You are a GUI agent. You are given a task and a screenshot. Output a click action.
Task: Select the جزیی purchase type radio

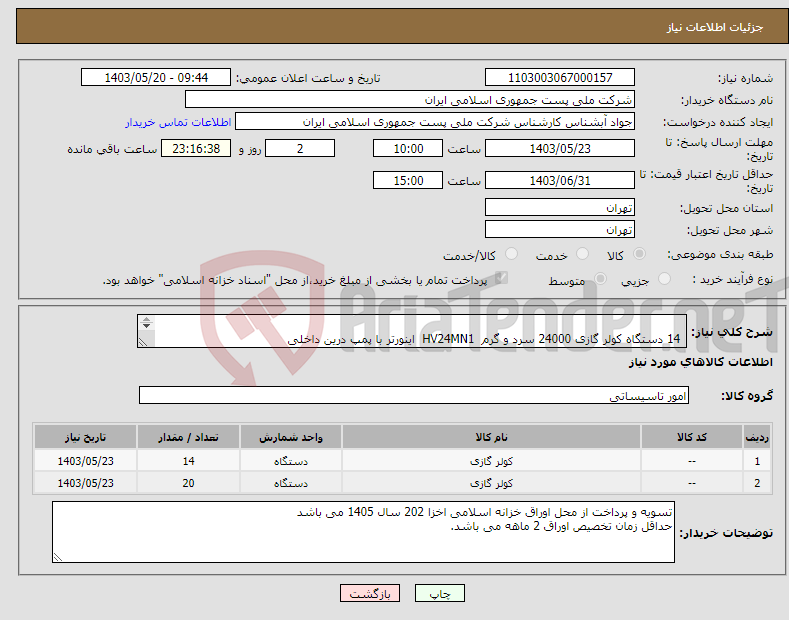tap(664, 278)
